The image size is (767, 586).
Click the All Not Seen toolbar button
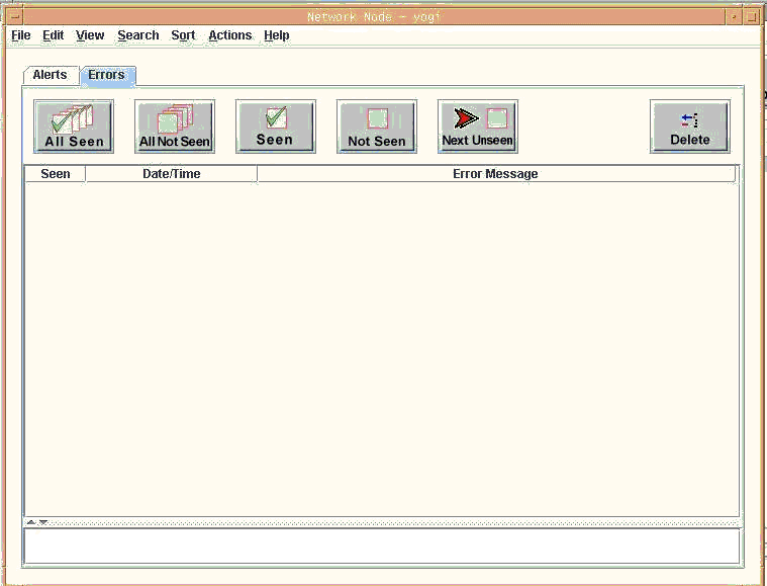click(175, 126)
